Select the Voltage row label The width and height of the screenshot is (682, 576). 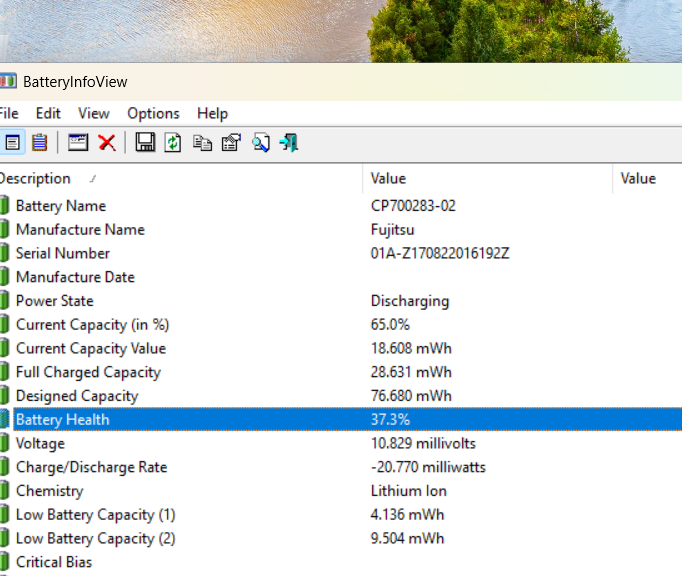[x=40, y=443]
